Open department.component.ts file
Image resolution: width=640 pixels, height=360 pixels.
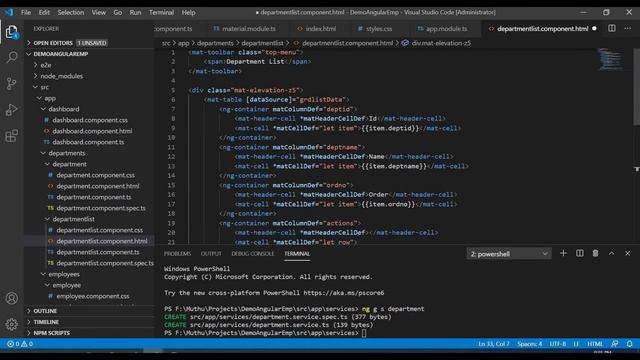coord(94,197)
